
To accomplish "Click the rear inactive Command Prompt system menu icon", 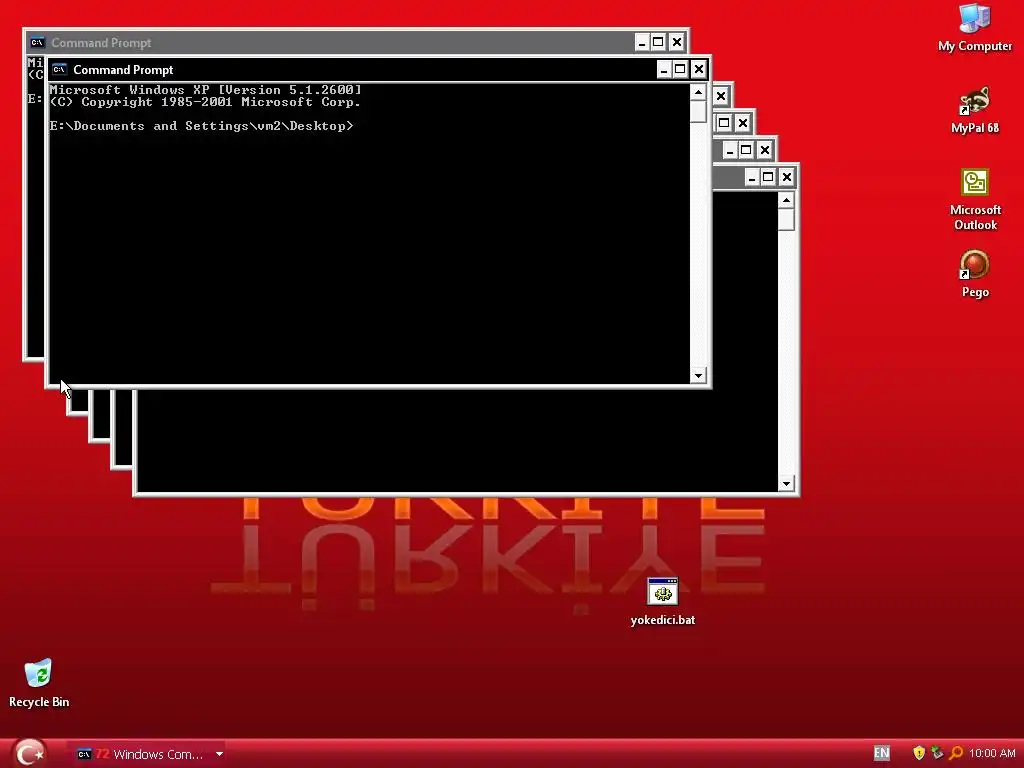I will click(37, 42).
